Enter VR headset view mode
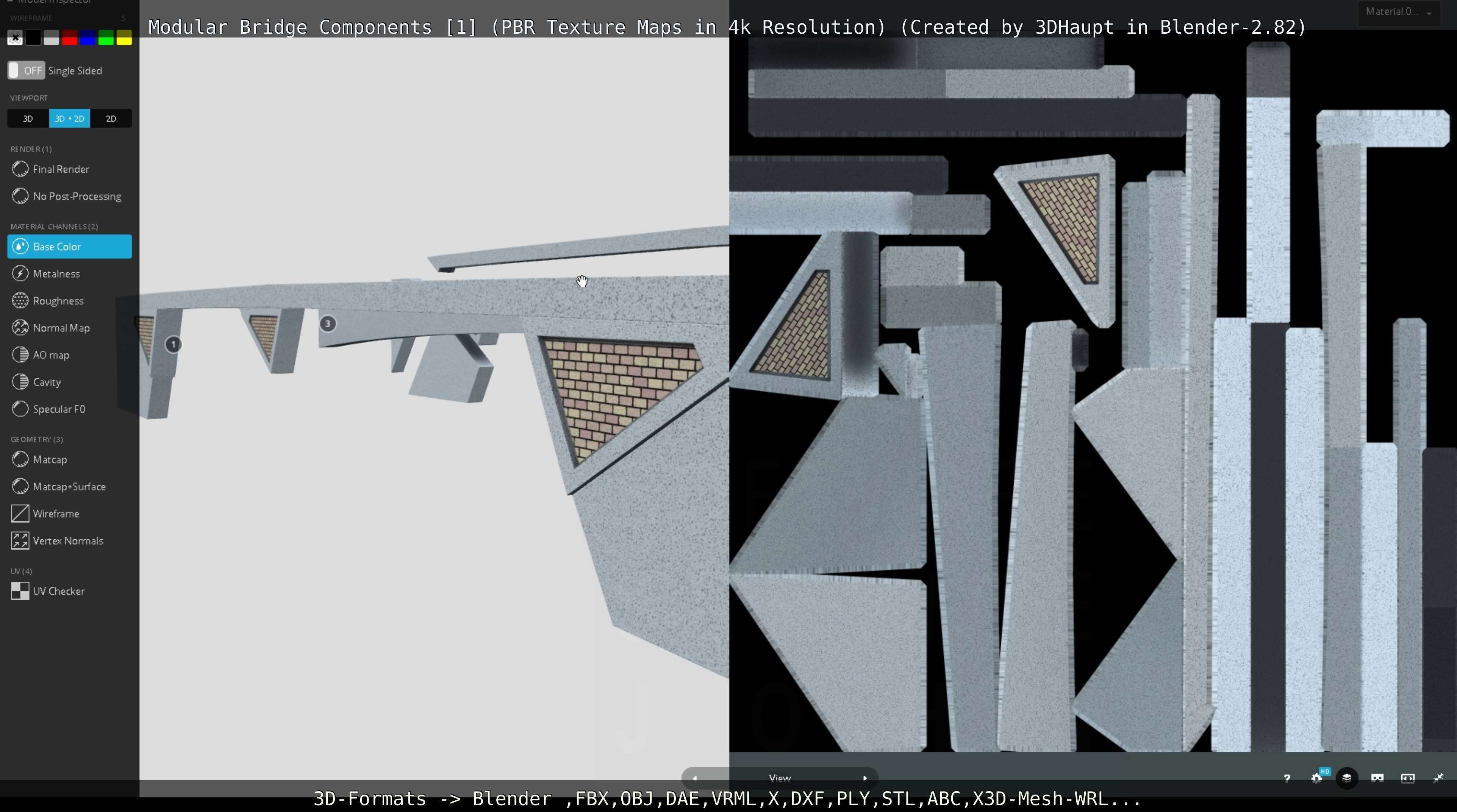The height and width of the screenshot is (812, 1457). [1377, 779]
